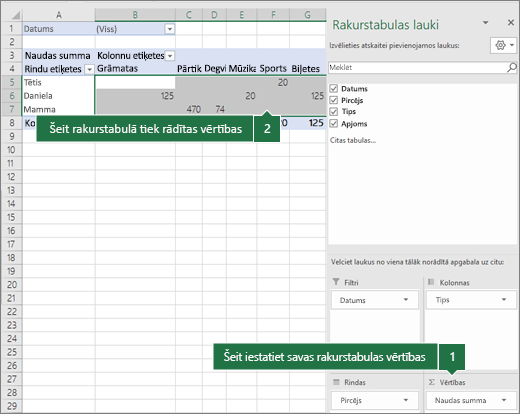
Task: Click the Mūzika column label cell
Action: click(x=242, y=69)
